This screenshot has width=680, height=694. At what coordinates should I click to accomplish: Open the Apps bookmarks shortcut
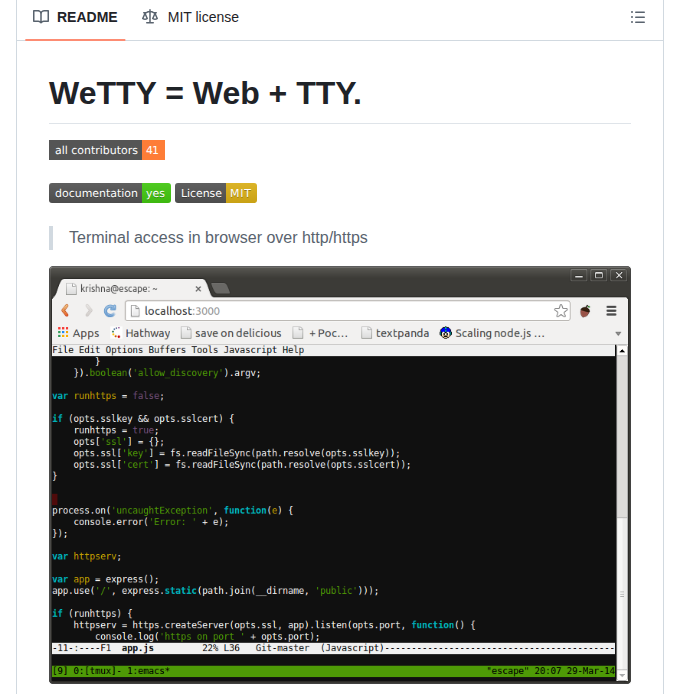(x=78, y=333)
